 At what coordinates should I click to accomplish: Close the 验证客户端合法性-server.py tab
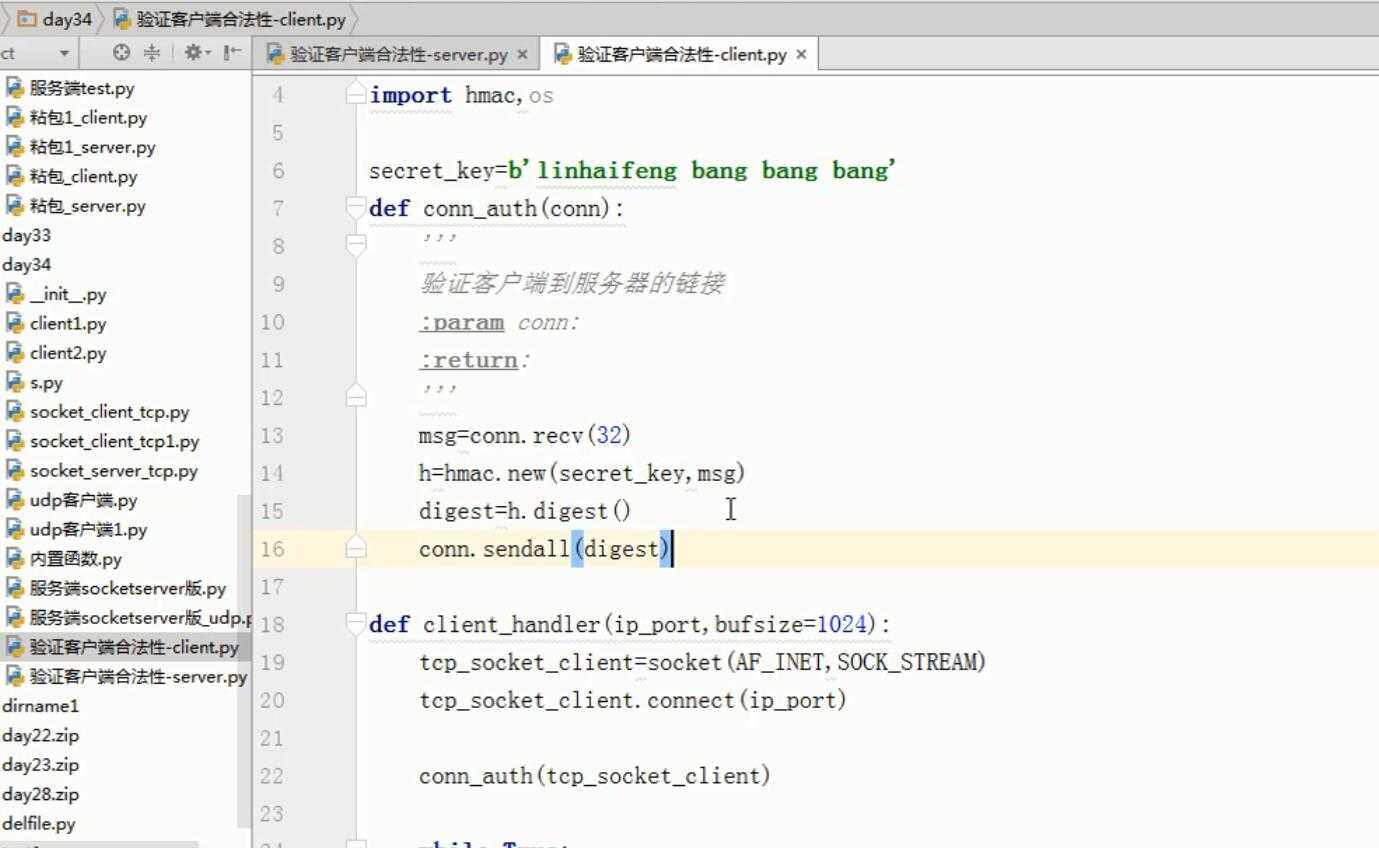[x=522, y=55]
